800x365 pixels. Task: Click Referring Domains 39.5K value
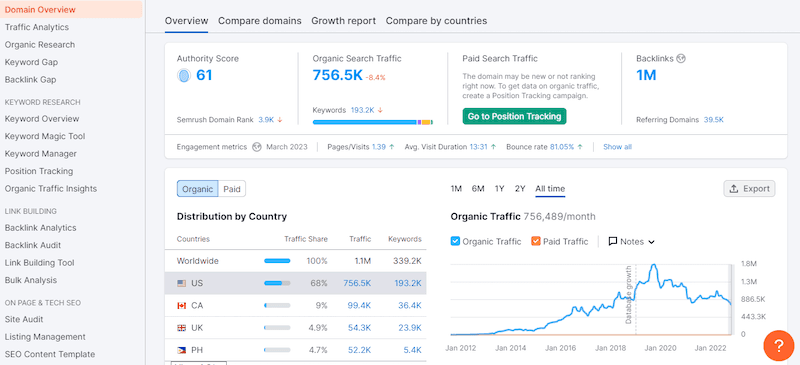714,120
